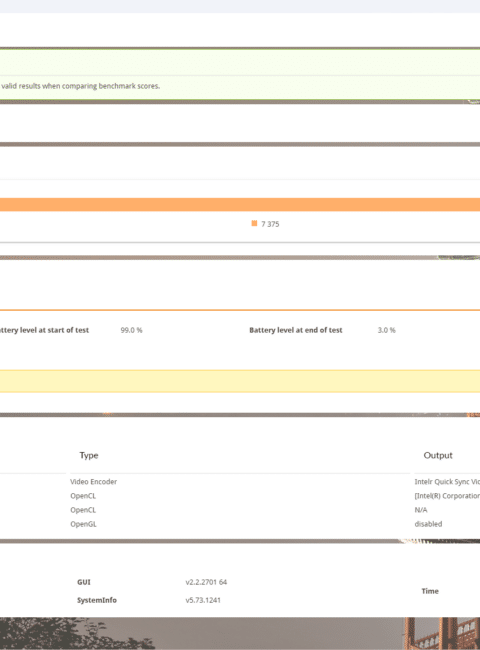
Task: Click the orange score bar
Action: click(x=240, y=205)
